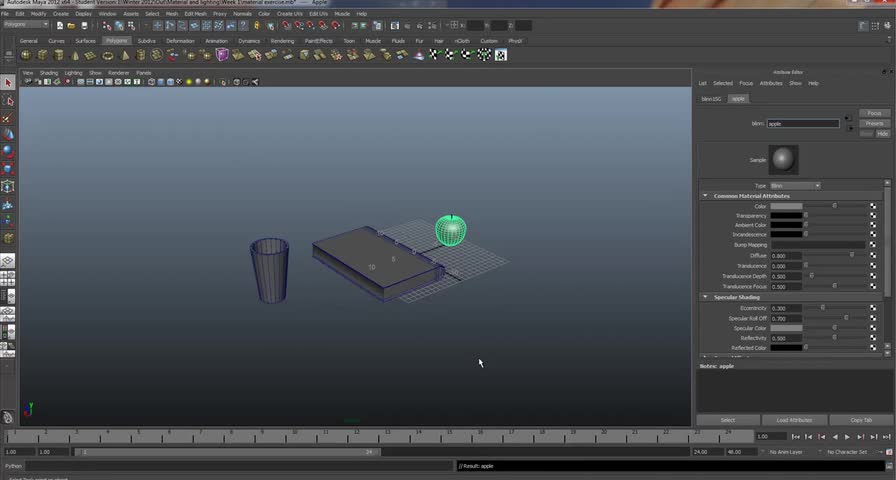Open the Create UVs menu
The width and height of the screenshot is (896, 480).
coord(291,14)
